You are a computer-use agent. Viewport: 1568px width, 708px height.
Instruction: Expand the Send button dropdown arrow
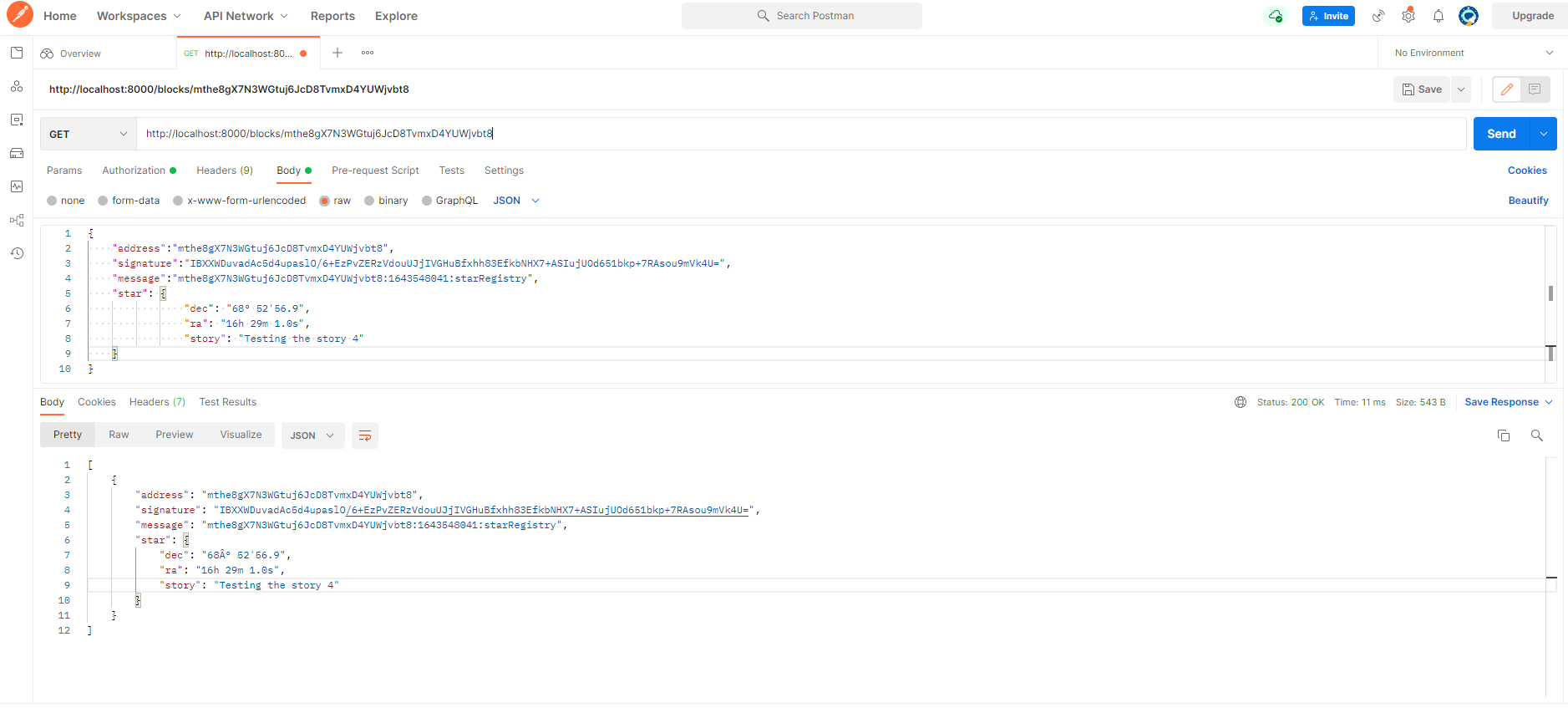click(1544, 134)
